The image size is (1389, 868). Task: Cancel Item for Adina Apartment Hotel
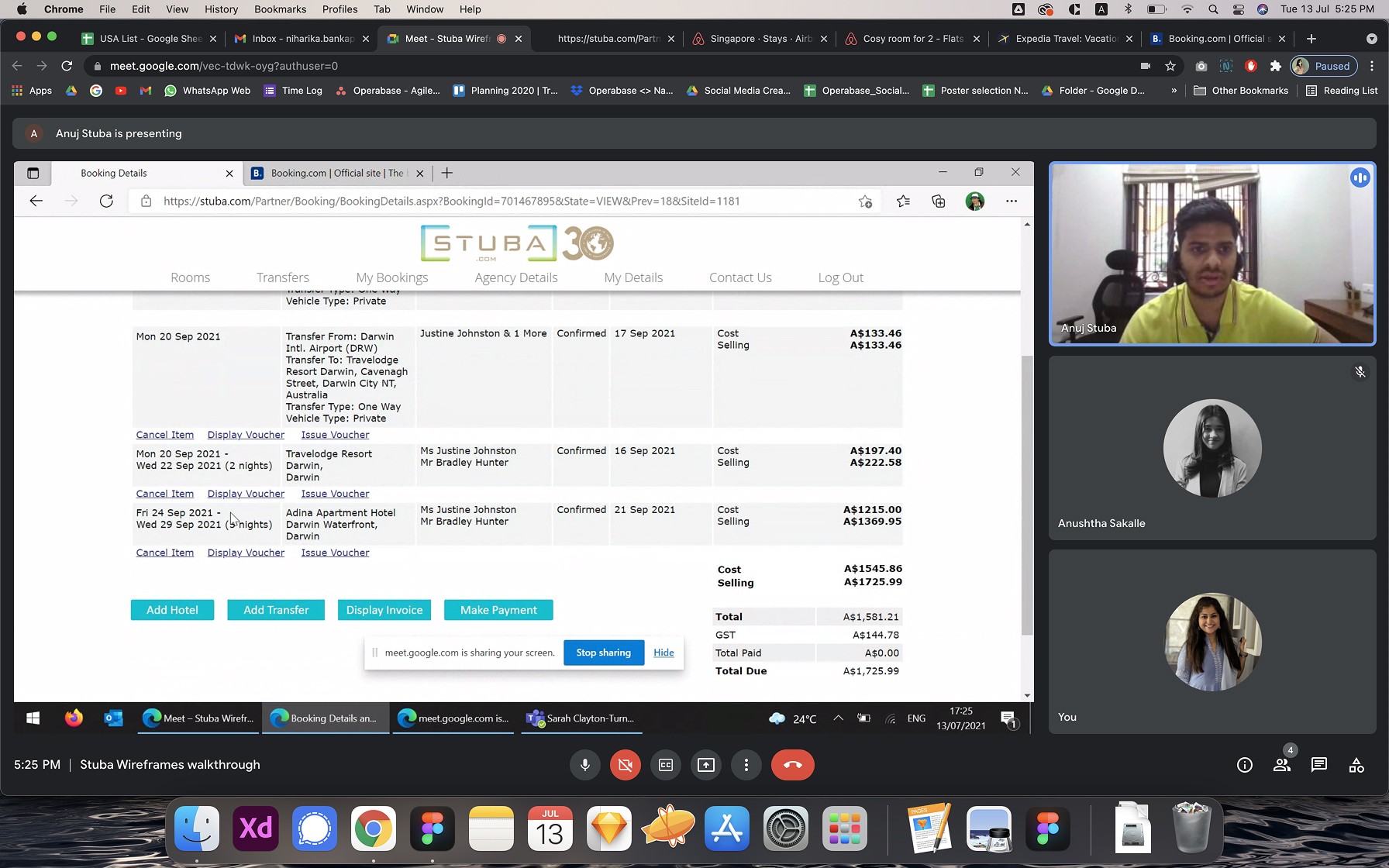click(x=165, y=553)
